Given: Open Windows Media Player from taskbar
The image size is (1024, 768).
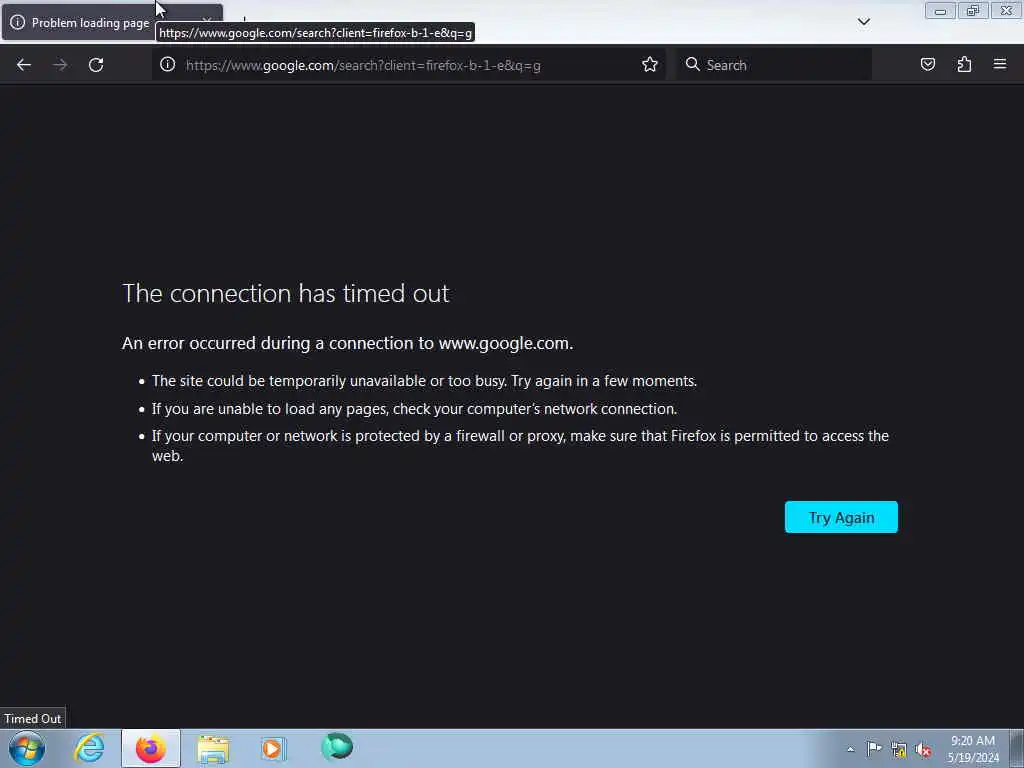Looking at the screenshot, I should [273, 748].
